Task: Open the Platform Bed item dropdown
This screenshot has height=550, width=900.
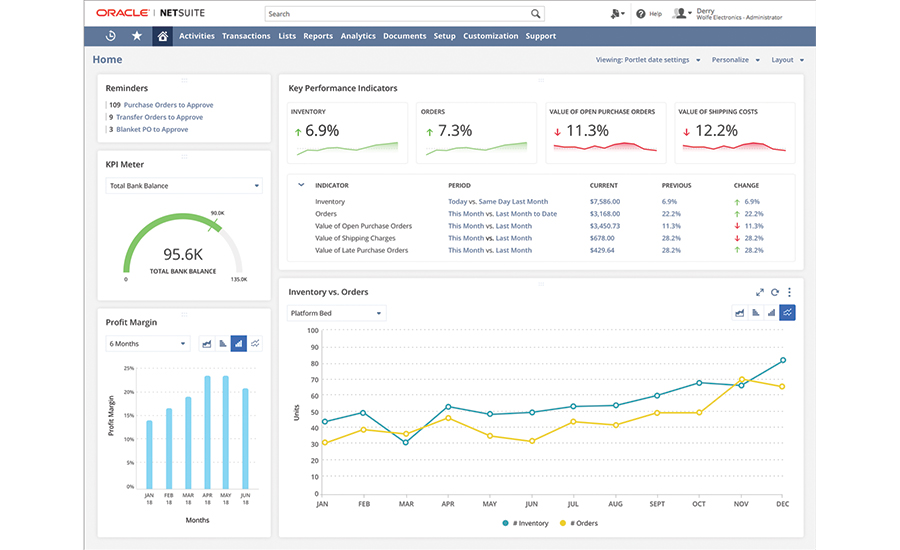Action: (336, 313)
